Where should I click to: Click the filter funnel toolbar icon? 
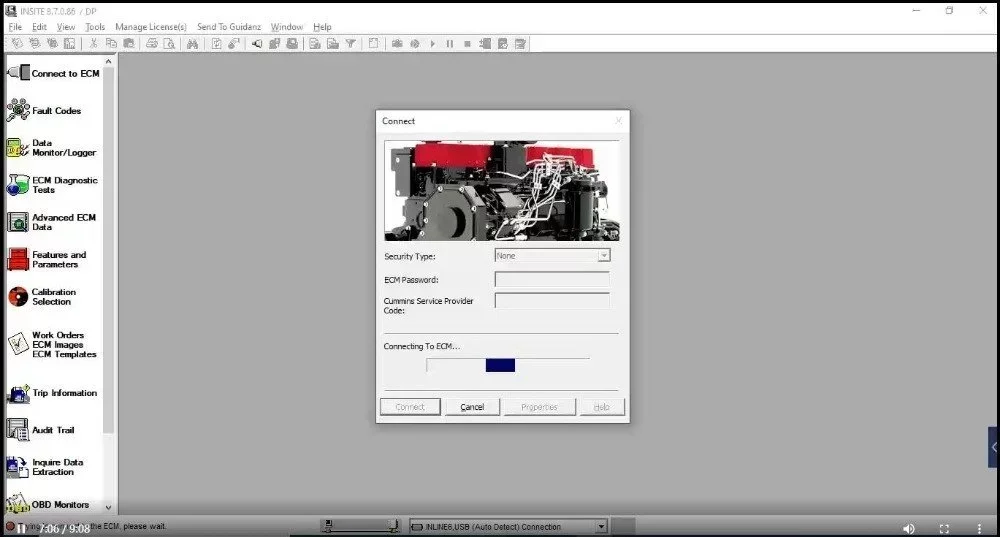(351, 44)
